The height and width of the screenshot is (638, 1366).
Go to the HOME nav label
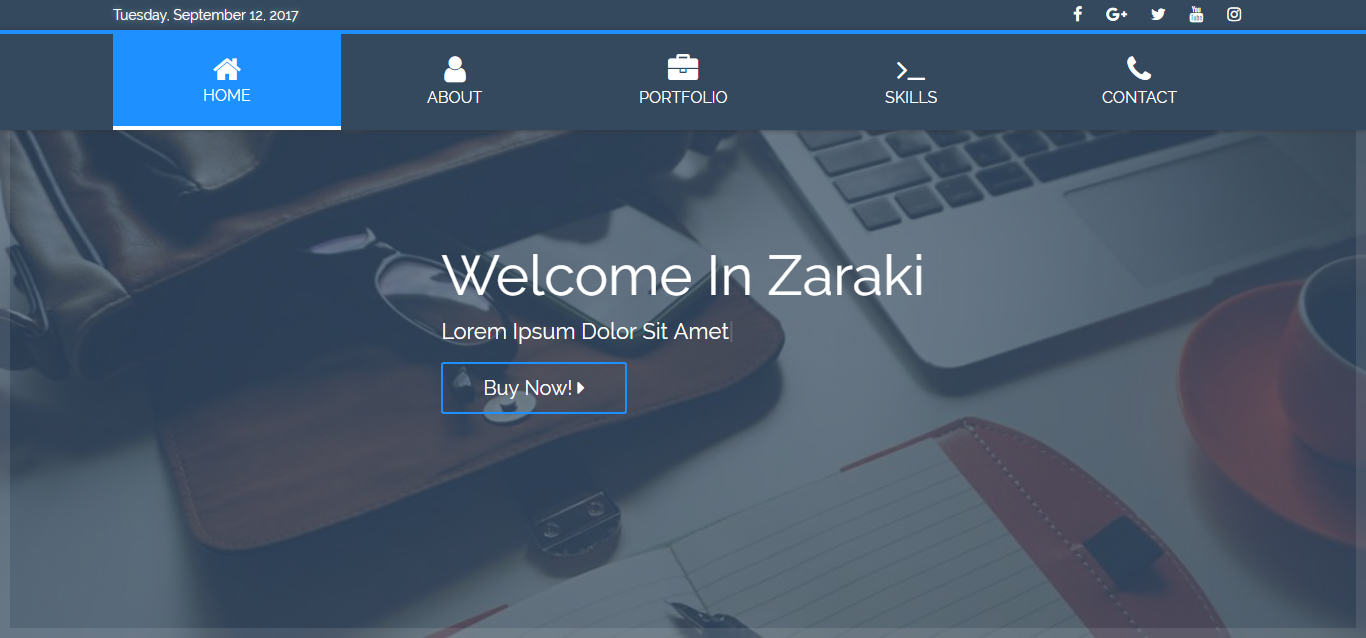pos(227,95)
